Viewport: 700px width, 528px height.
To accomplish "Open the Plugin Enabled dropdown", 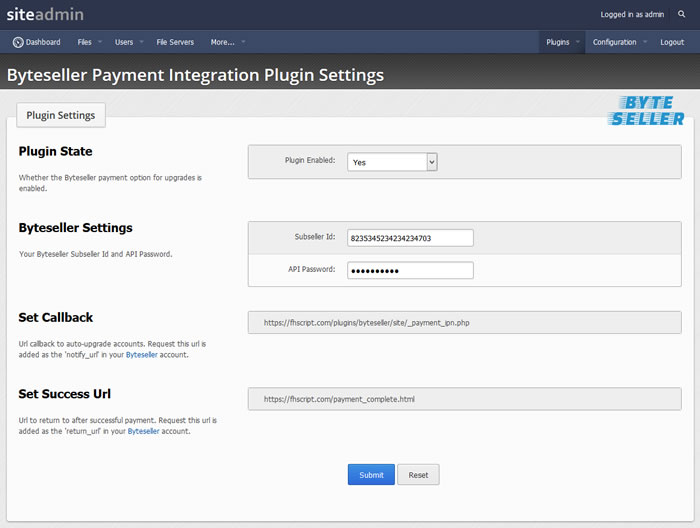I will [x=392, y=162].
